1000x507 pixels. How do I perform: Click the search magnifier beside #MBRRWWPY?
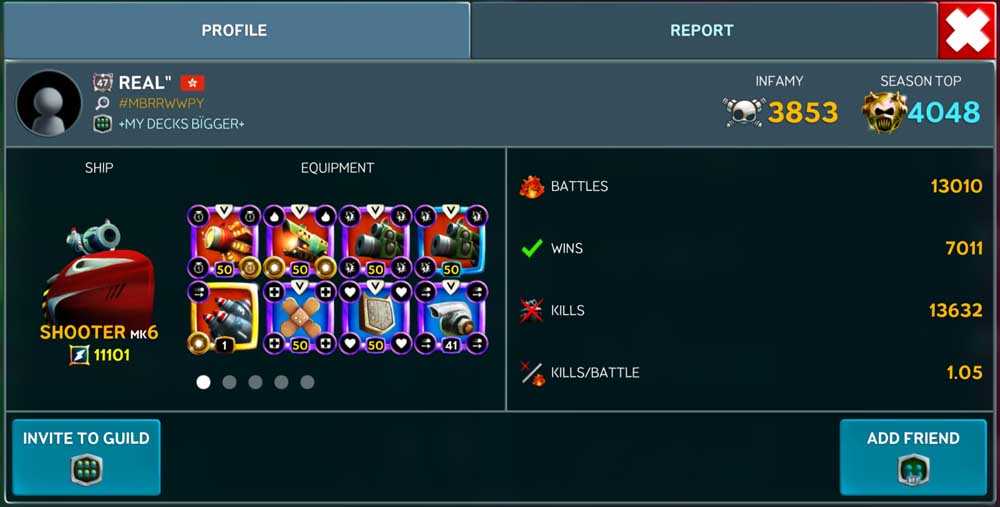tap(102, 103)
